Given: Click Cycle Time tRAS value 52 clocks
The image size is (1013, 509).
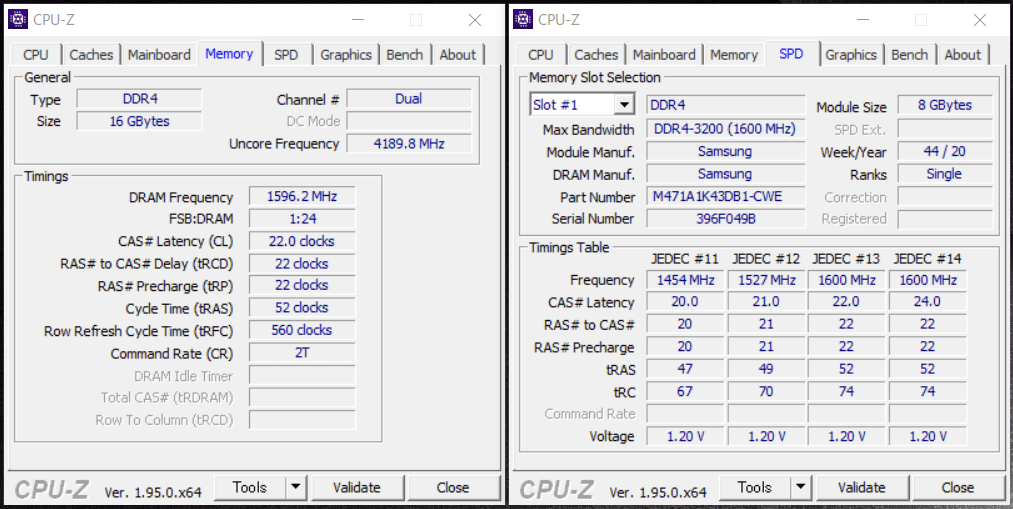Looking at the screenshot, I should coord(302,308).
